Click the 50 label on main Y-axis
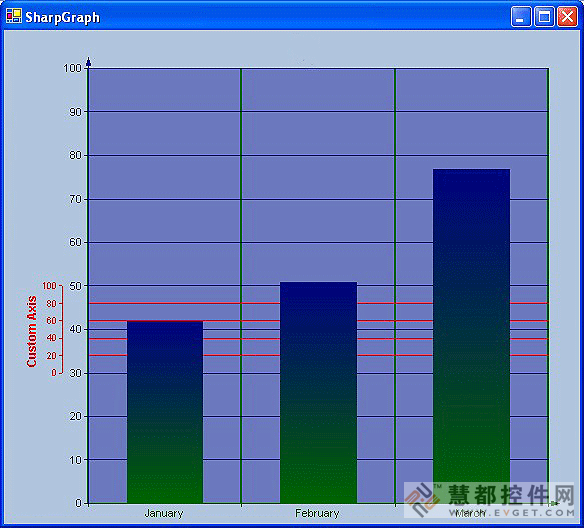The width and height of the screenshot is (584, 528). 76,286
